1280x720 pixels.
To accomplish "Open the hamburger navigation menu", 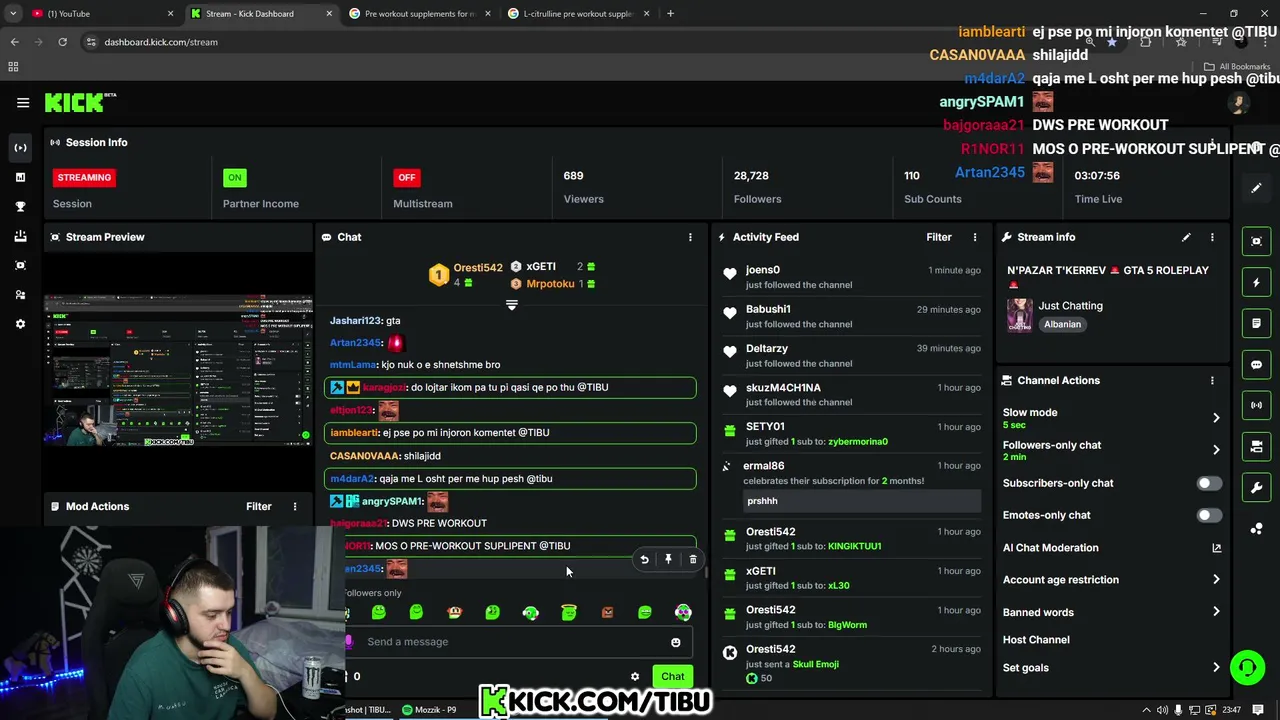I will [x=23, y=102].
